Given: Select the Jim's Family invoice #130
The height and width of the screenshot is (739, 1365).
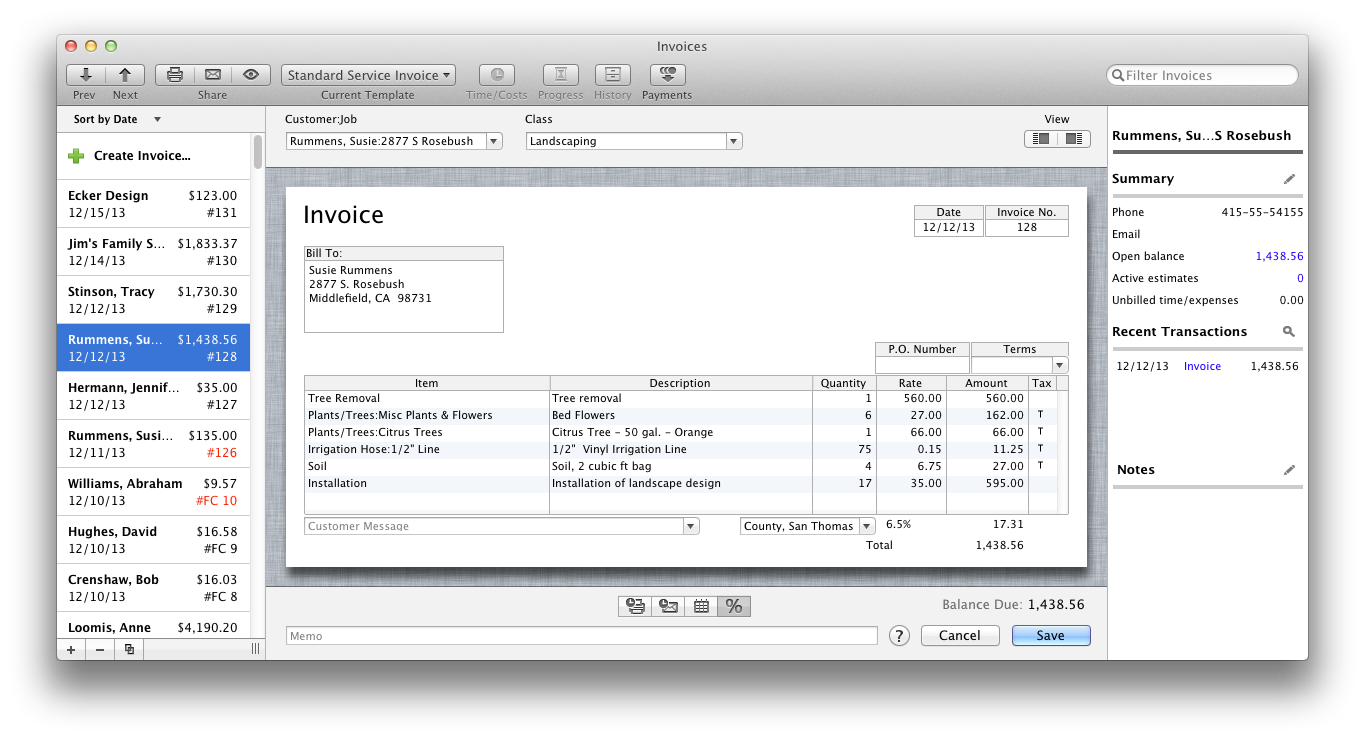Looking at the screenshot, I should 153,252.
